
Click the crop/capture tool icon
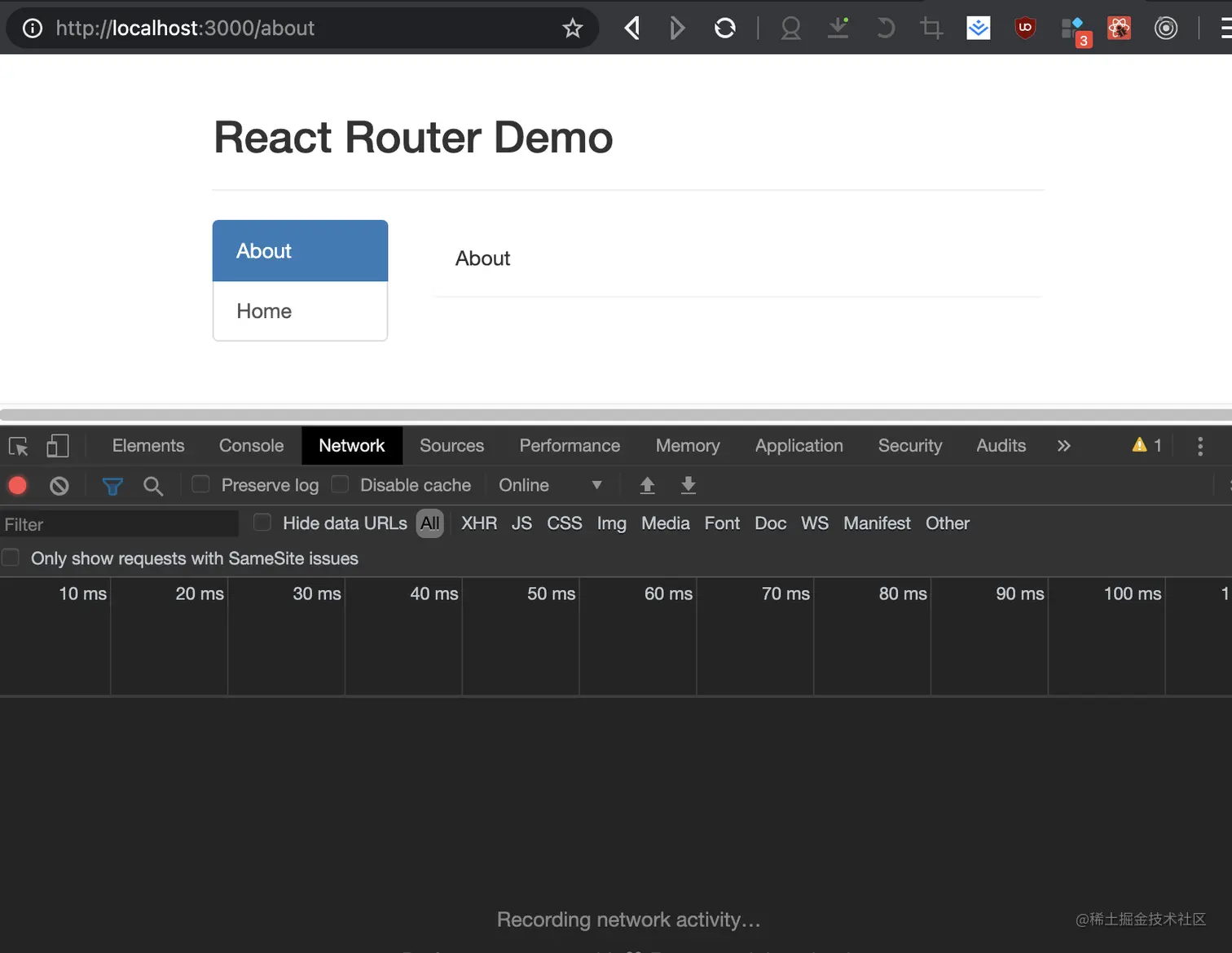pos(931,29)
